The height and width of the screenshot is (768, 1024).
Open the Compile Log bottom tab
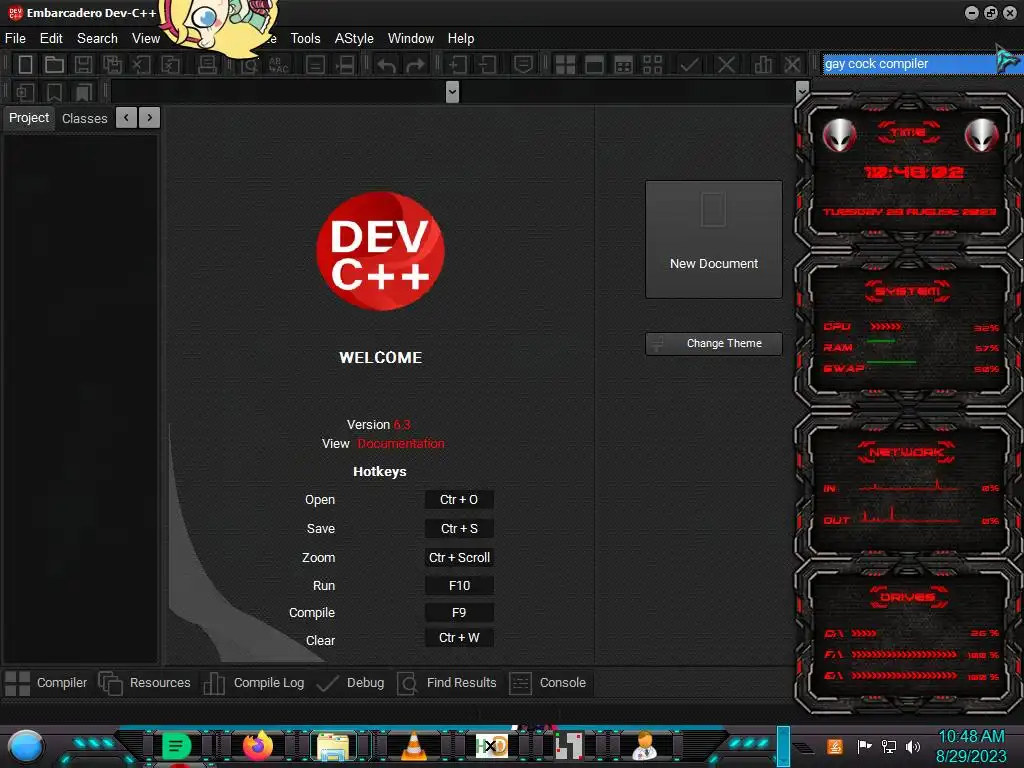[253, 683]
